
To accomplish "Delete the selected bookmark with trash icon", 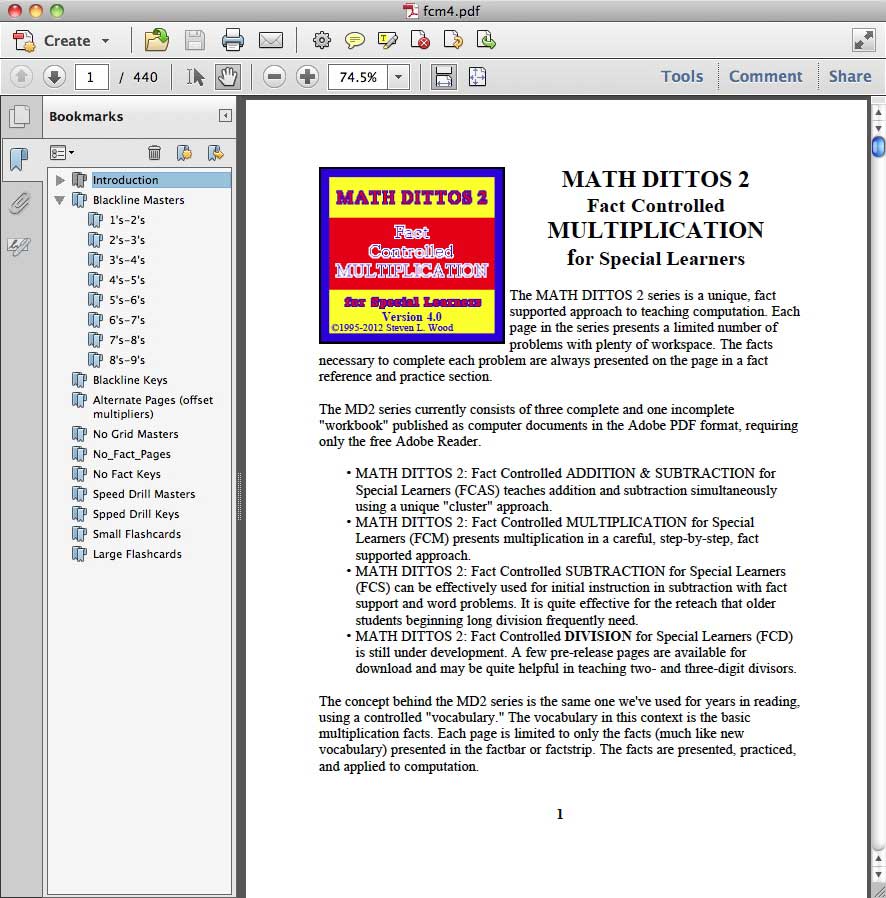I will (x=154, y=153).
